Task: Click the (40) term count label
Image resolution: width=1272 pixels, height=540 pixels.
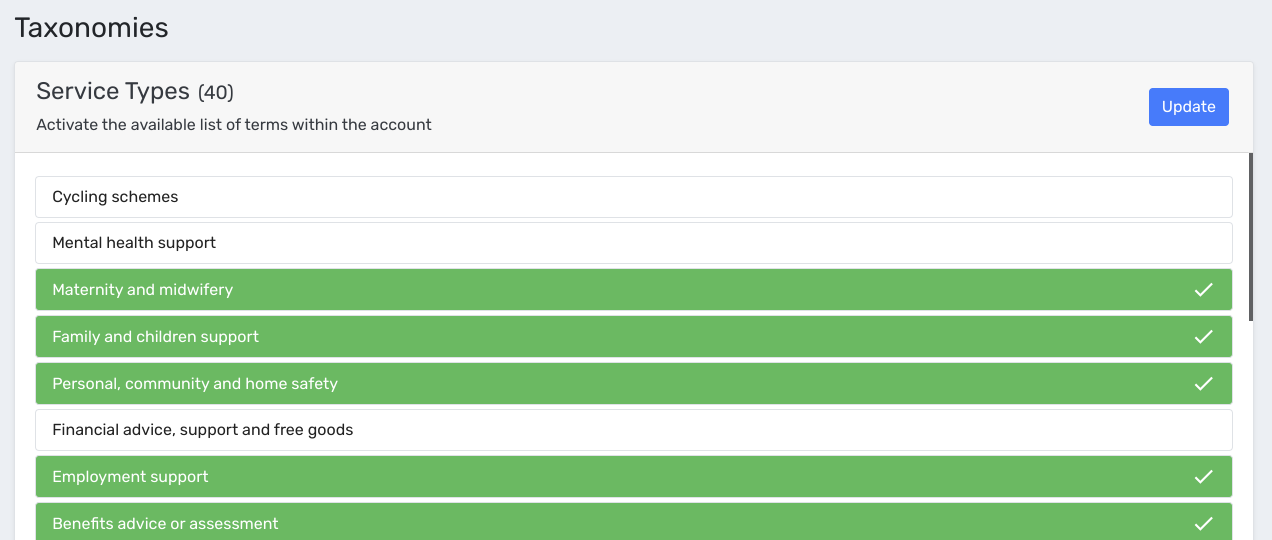Action: pos(216,93)
